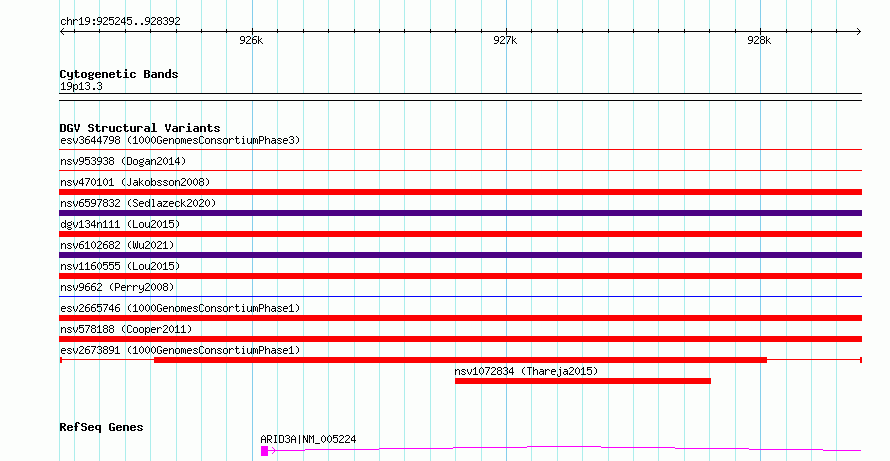The image size is (890, 461).
Task: Click the thin blue line under nsv9662
Action: 461,296
